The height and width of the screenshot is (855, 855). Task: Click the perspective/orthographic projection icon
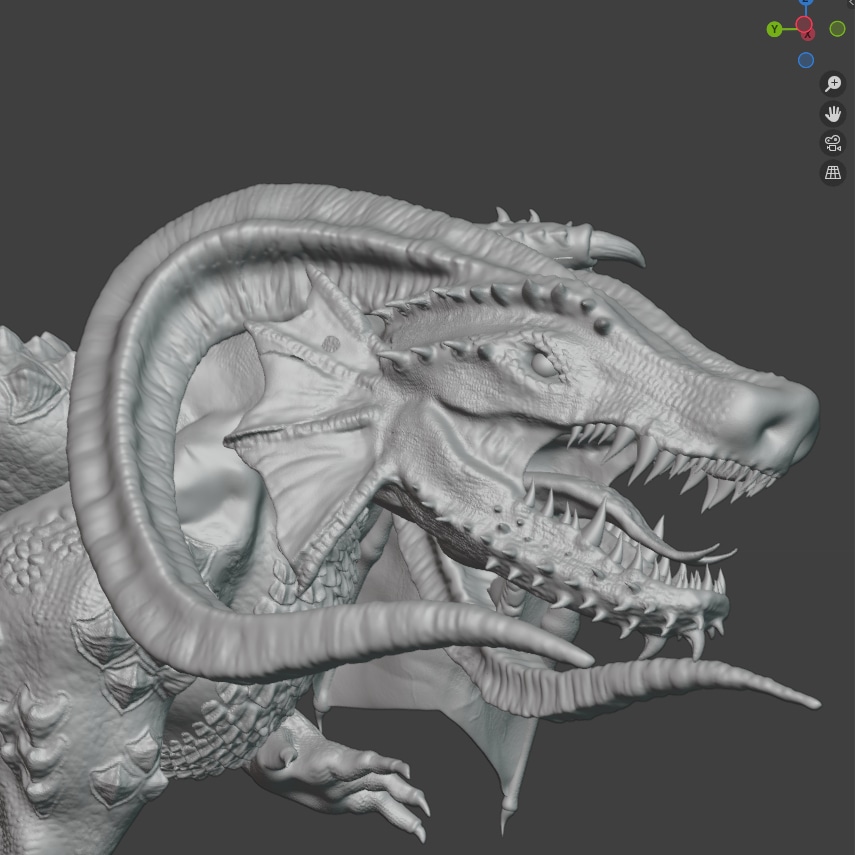833,172
